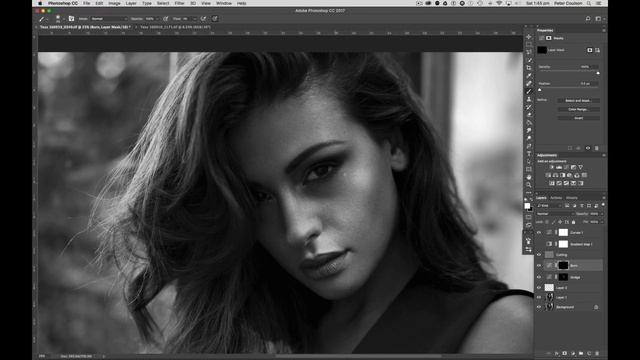Select the Rectangular Marquee tool
Image resolution: width=640 pixels, height=360 pixels.
click(x=529, y=44)
